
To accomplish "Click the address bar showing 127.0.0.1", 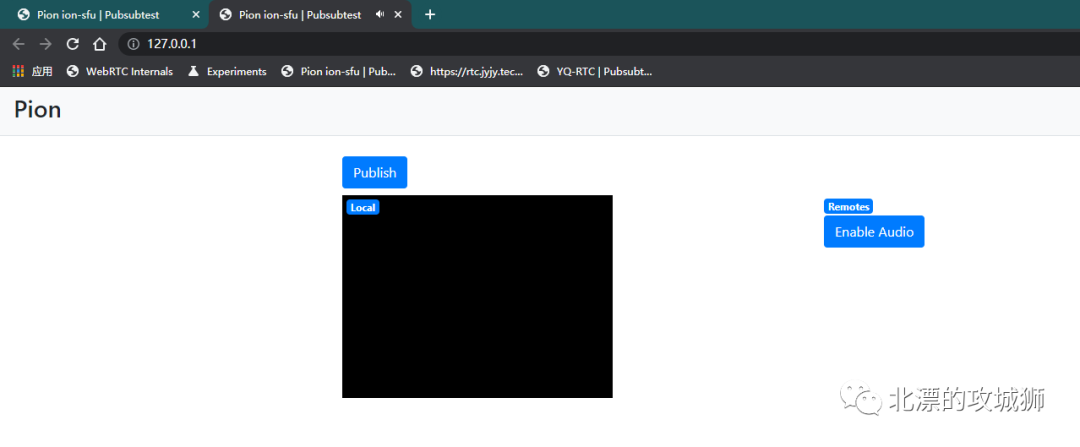I will (599, 44).
